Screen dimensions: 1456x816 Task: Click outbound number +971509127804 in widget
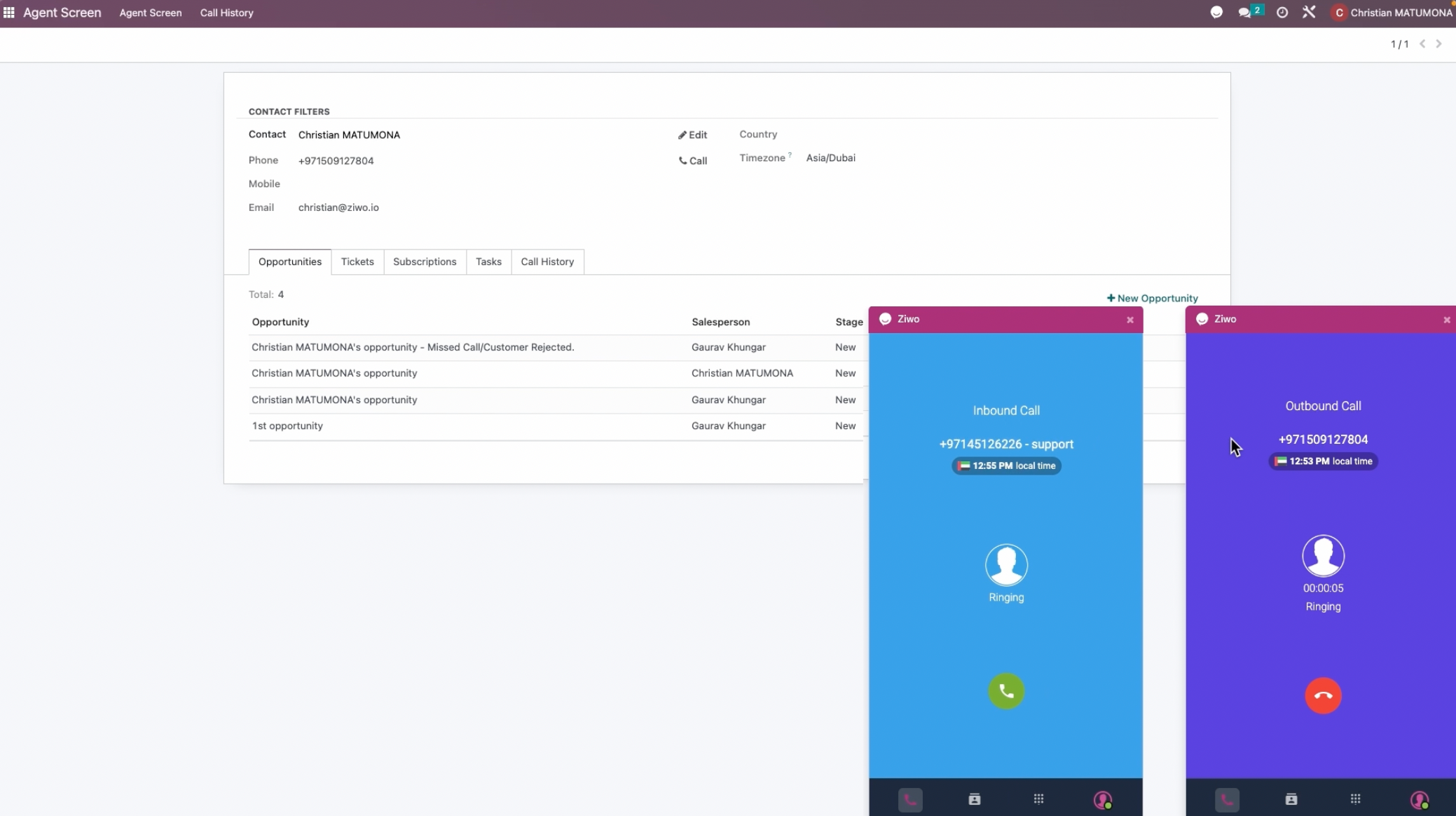point(1323,440)
